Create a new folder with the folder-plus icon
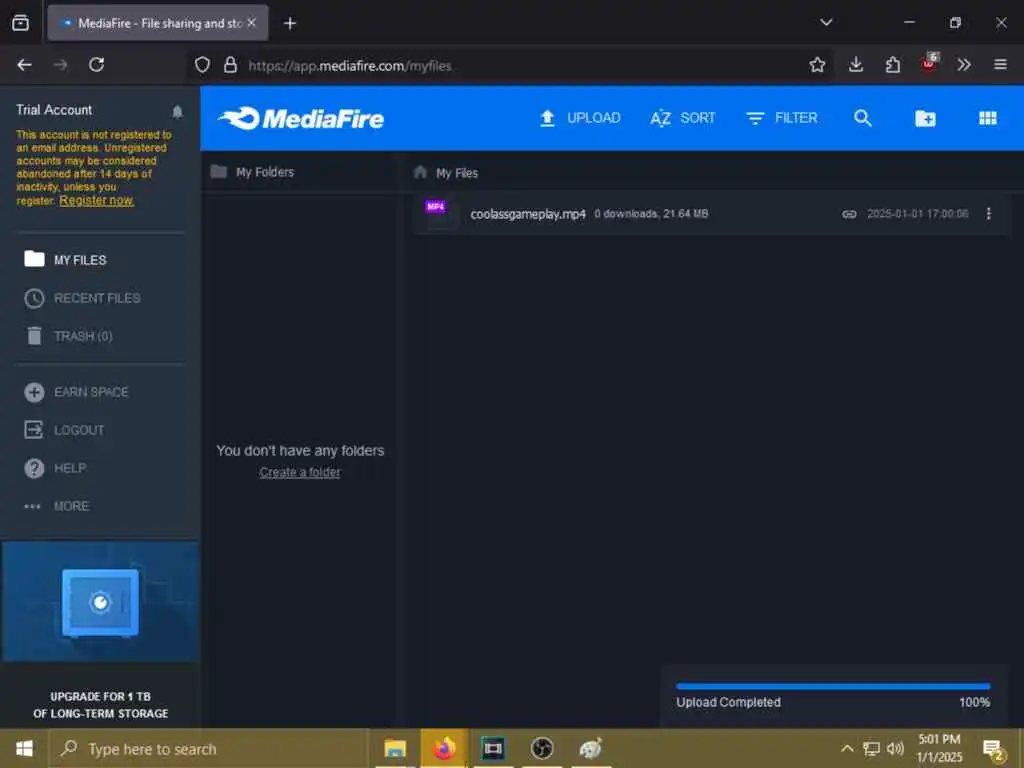 click(925, 118)
